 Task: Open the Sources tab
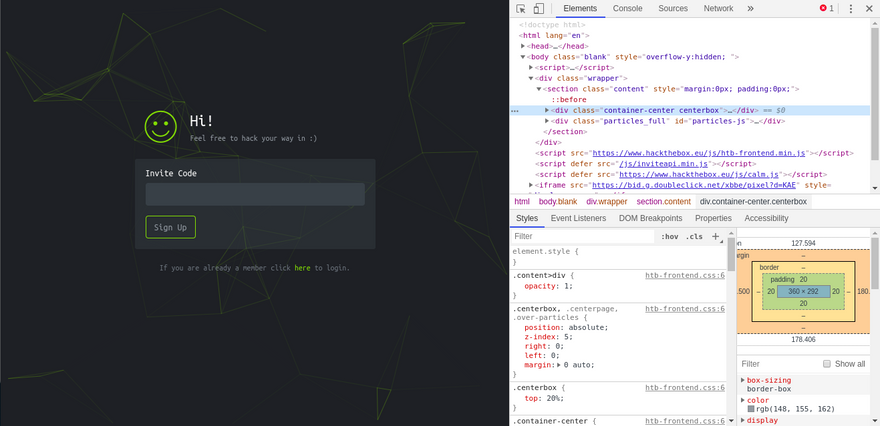[x=673, y=8]
